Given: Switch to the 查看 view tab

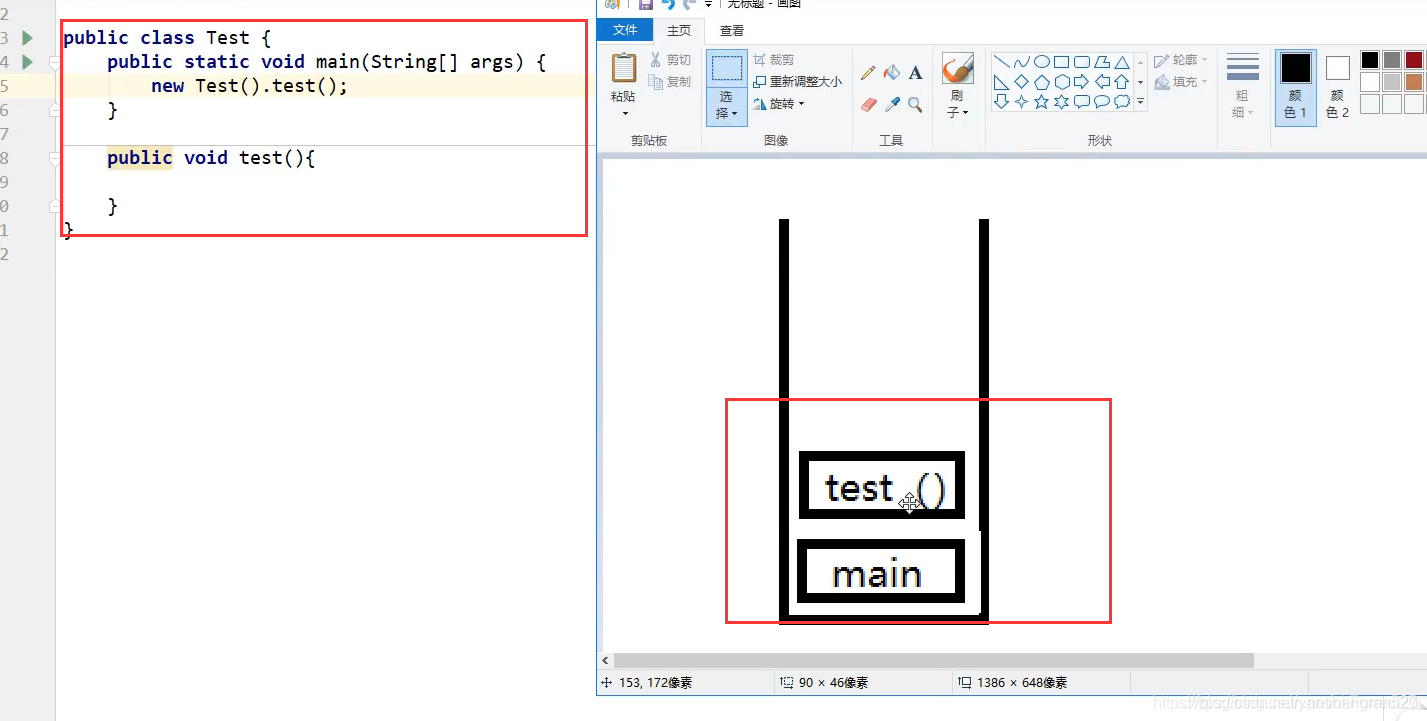Looking at the screenshot, I should [731, 31].
